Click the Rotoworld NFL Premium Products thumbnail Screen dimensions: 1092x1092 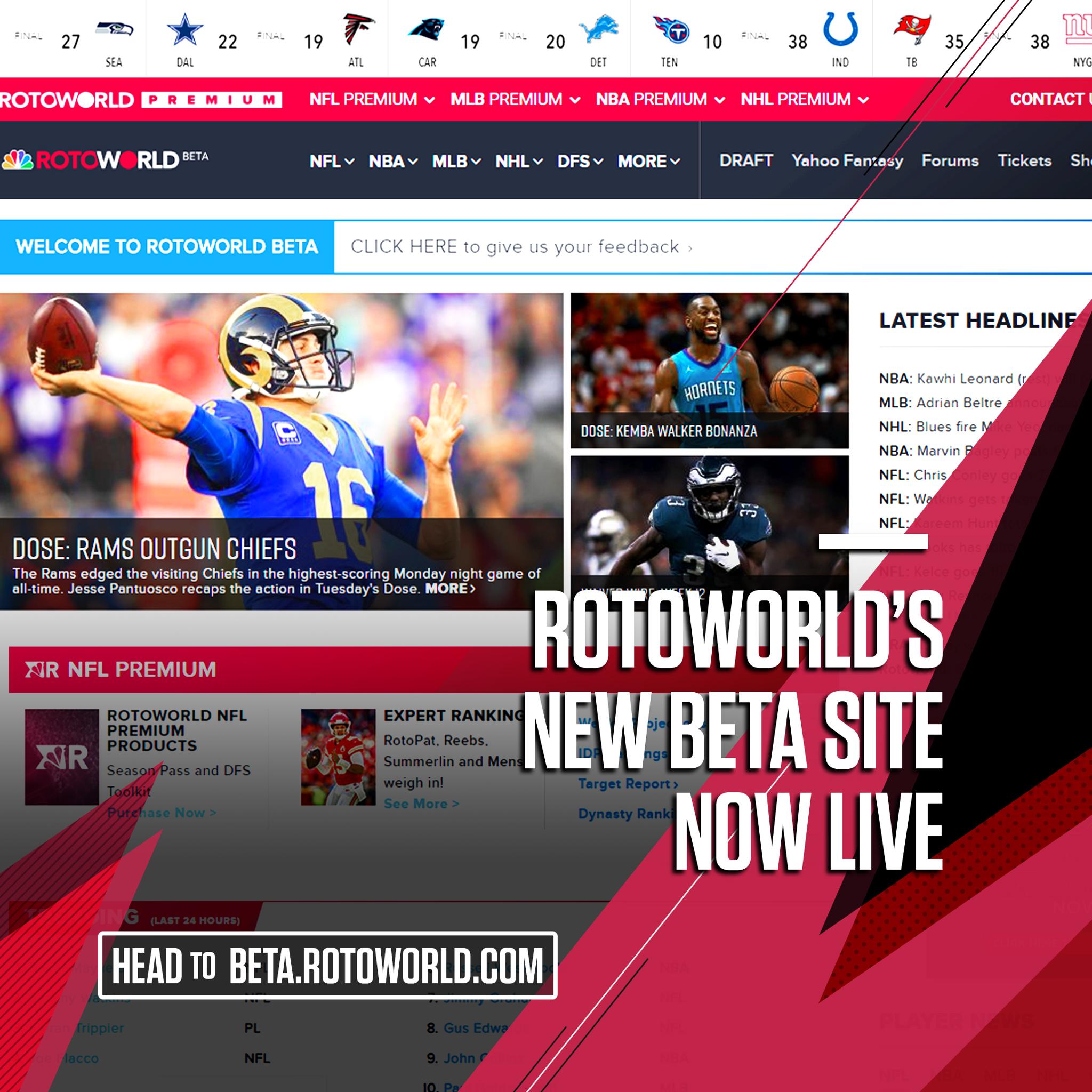tap(62, 757)
